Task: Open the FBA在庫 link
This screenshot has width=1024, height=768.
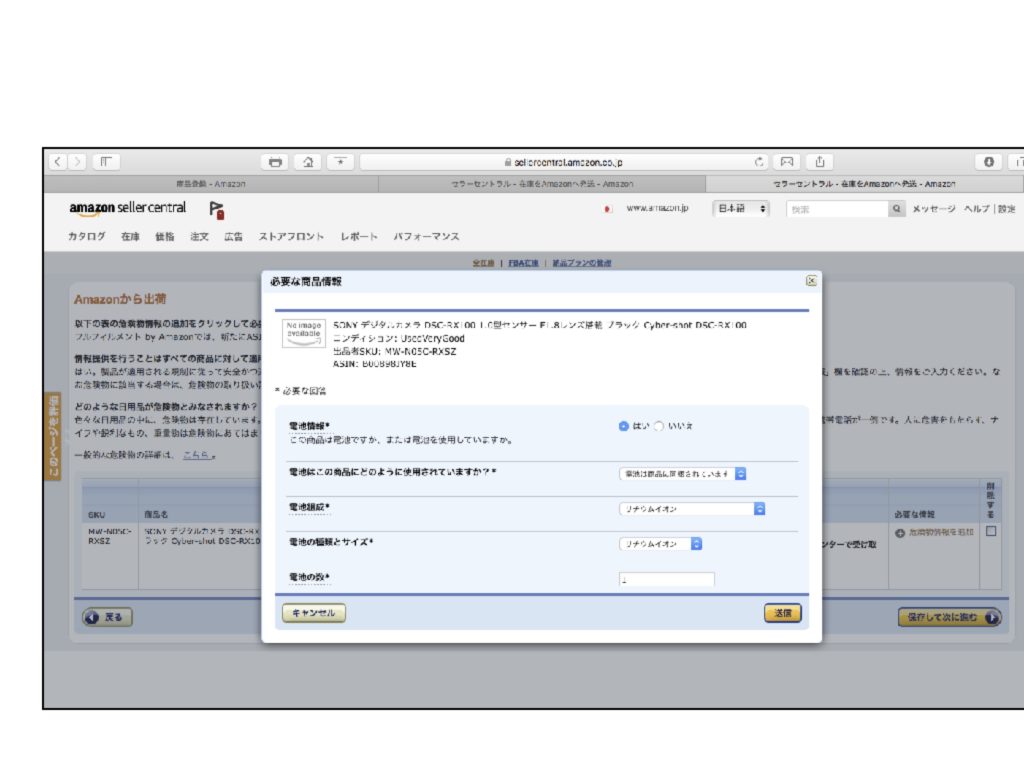Action: point(523,263)
